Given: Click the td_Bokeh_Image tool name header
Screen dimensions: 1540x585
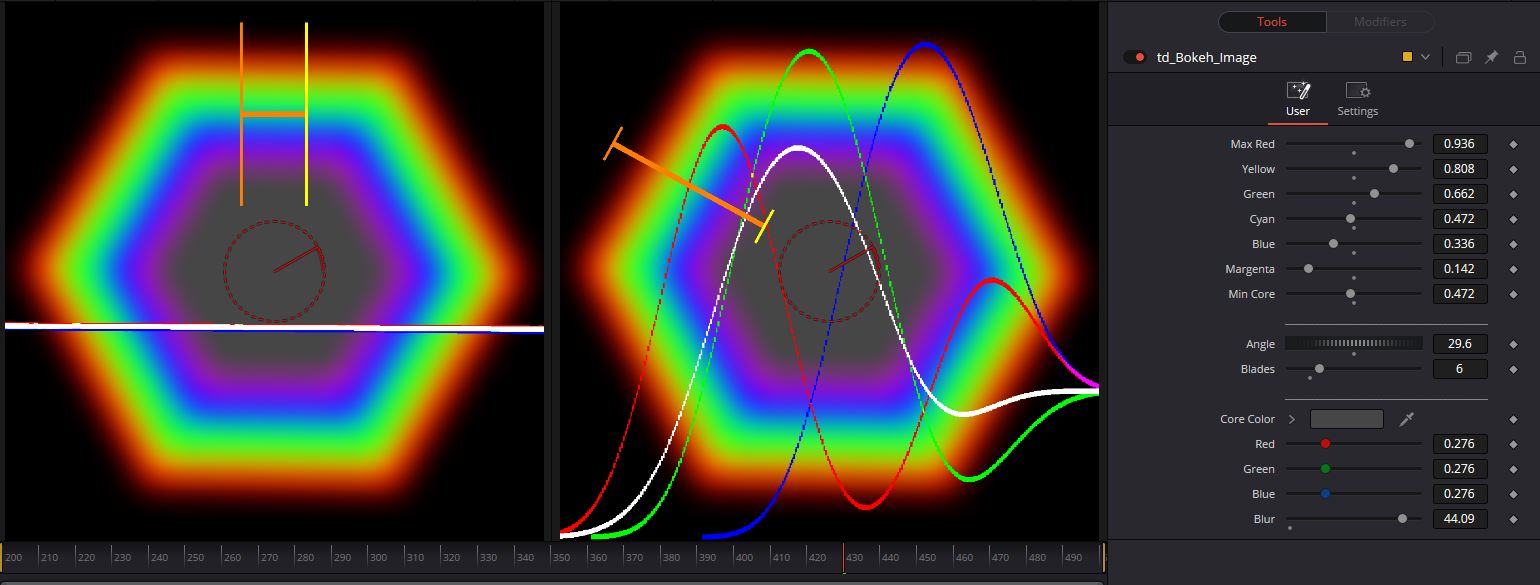Looking at the screenshot, I should (x=1207, y=57).
